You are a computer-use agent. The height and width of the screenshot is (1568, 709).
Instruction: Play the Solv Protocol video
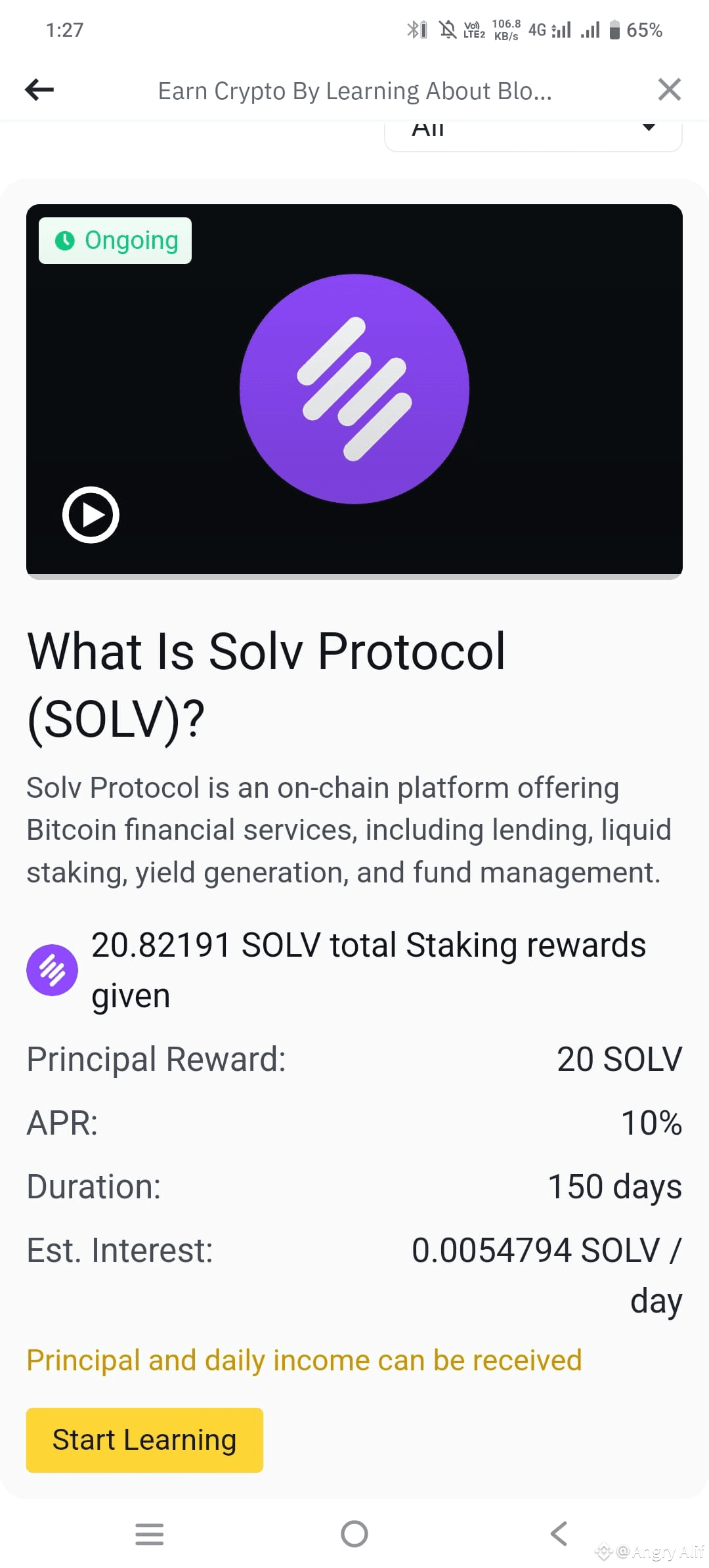[x=91, y=515]
